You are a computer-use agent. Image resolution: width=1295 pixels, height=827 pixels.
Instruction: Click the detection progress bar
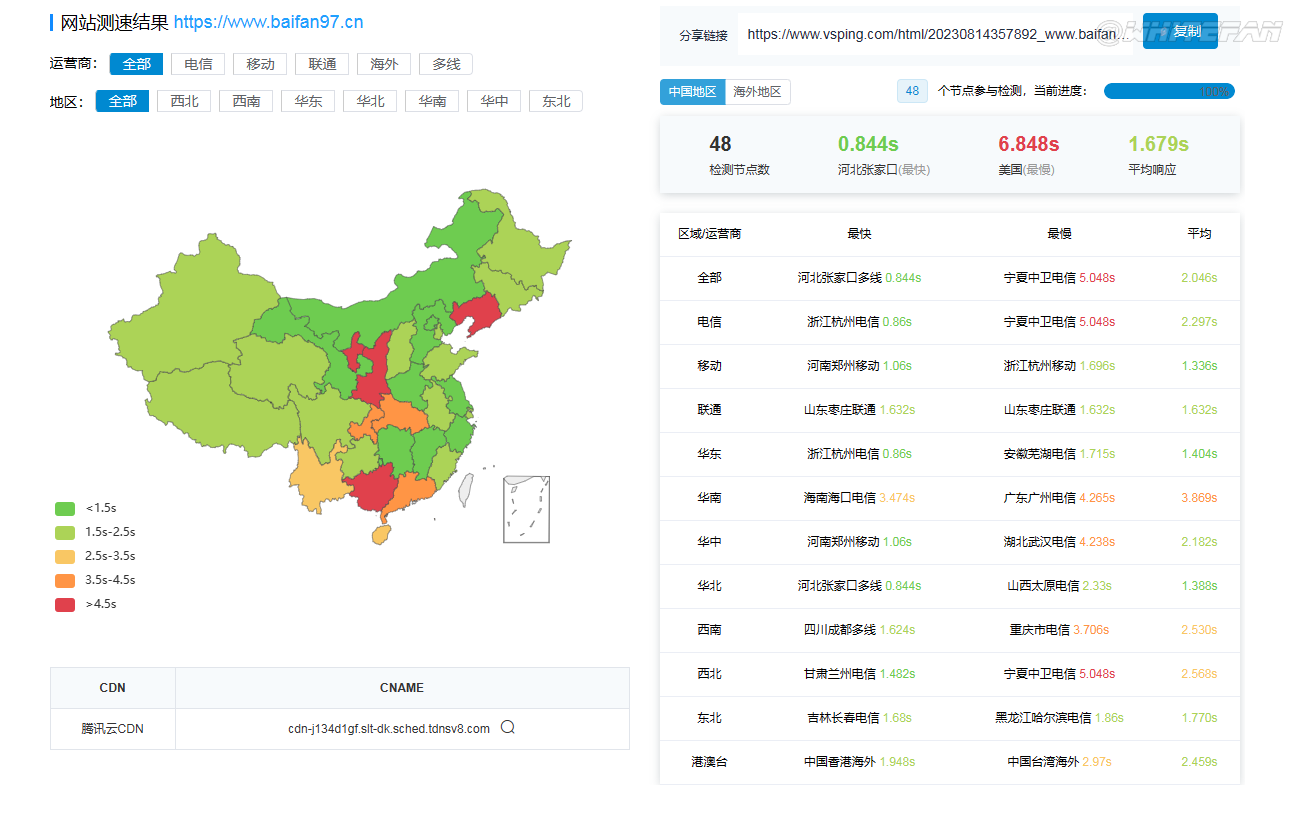coord(1168,91)
